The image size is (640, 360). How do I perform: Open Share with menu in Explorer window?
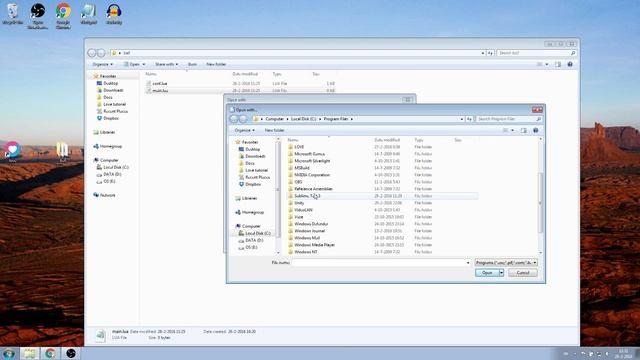(x=167, y=64)
